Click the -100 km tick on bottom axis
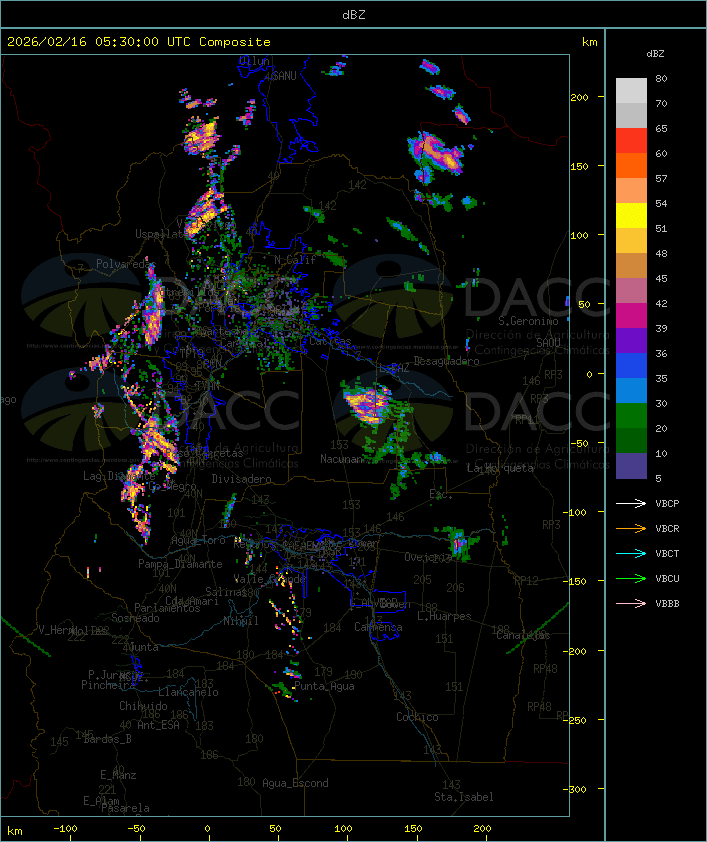 click(65, 829)
